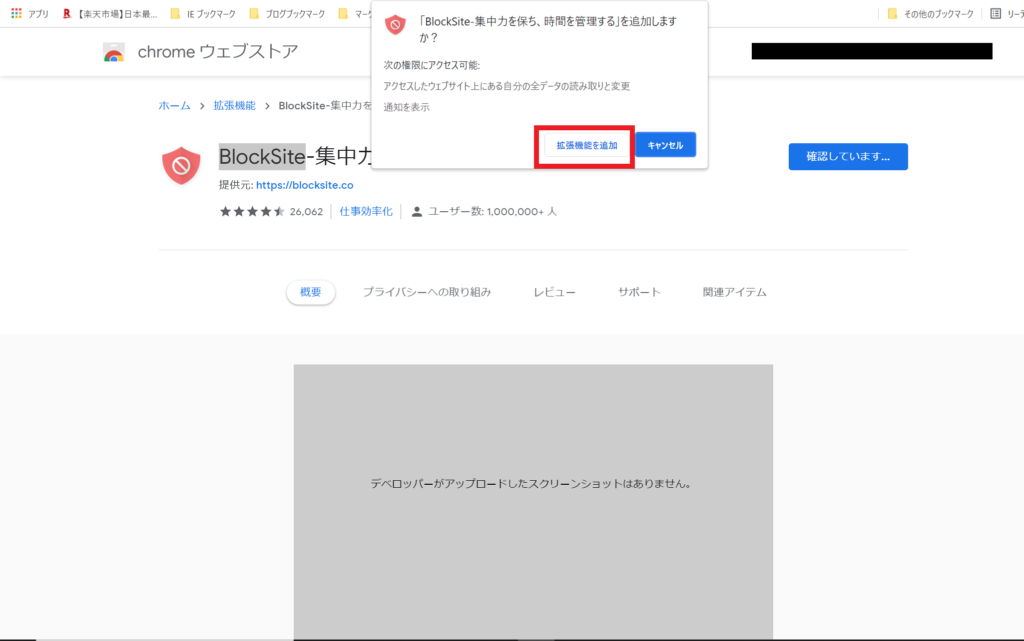
Task: Click the 確認しています... blue button
Action: (848, 157)
